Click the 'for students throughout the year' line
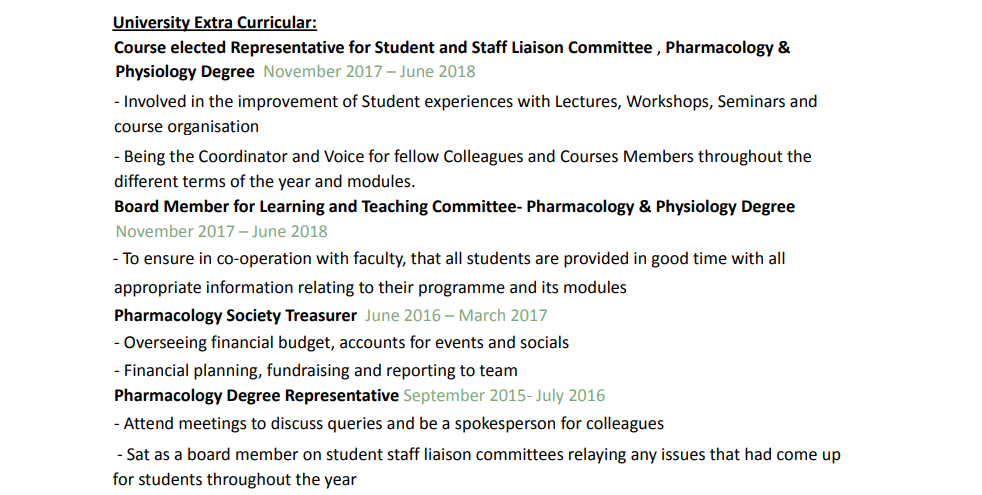This screenshot has height=495, width=982. coord(234,479)
